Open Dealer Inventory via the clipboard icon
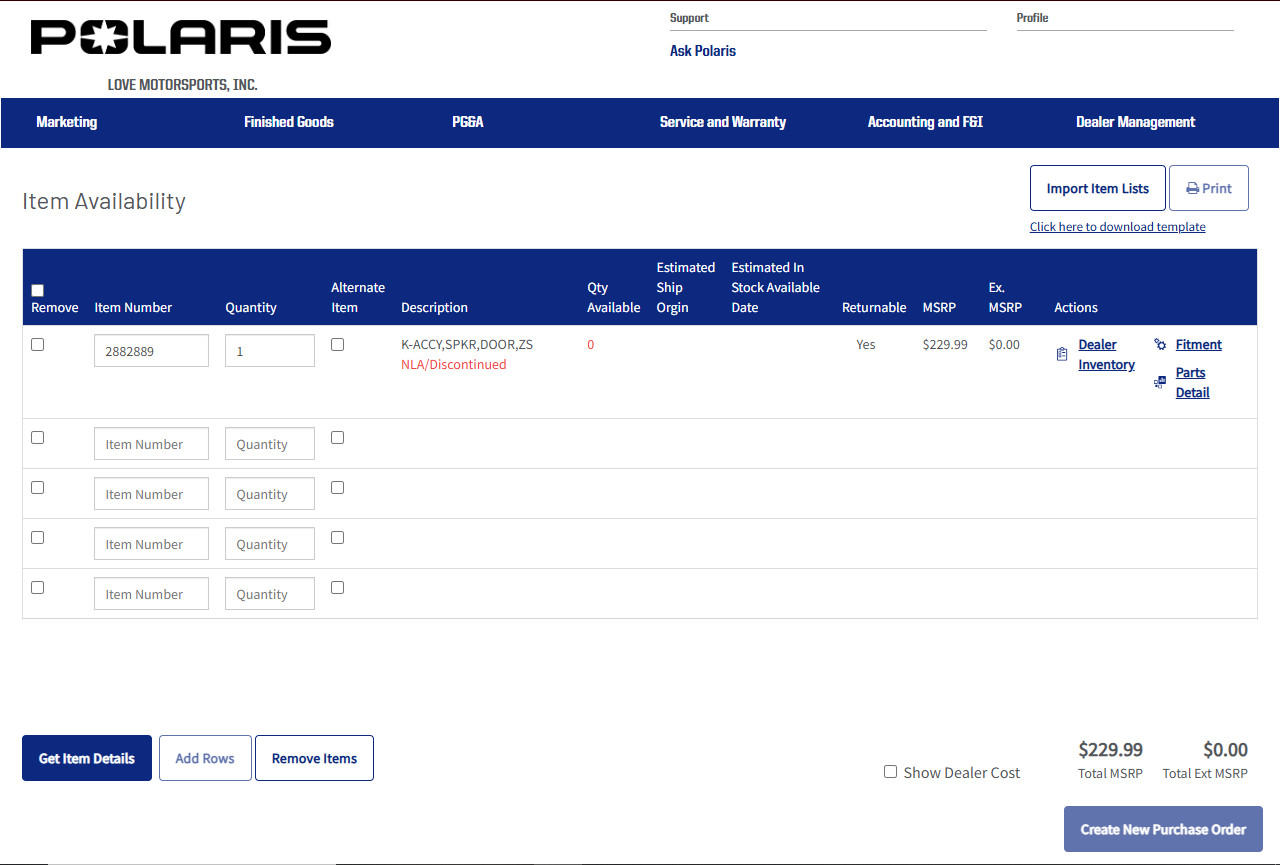 tap(1061, 353)
